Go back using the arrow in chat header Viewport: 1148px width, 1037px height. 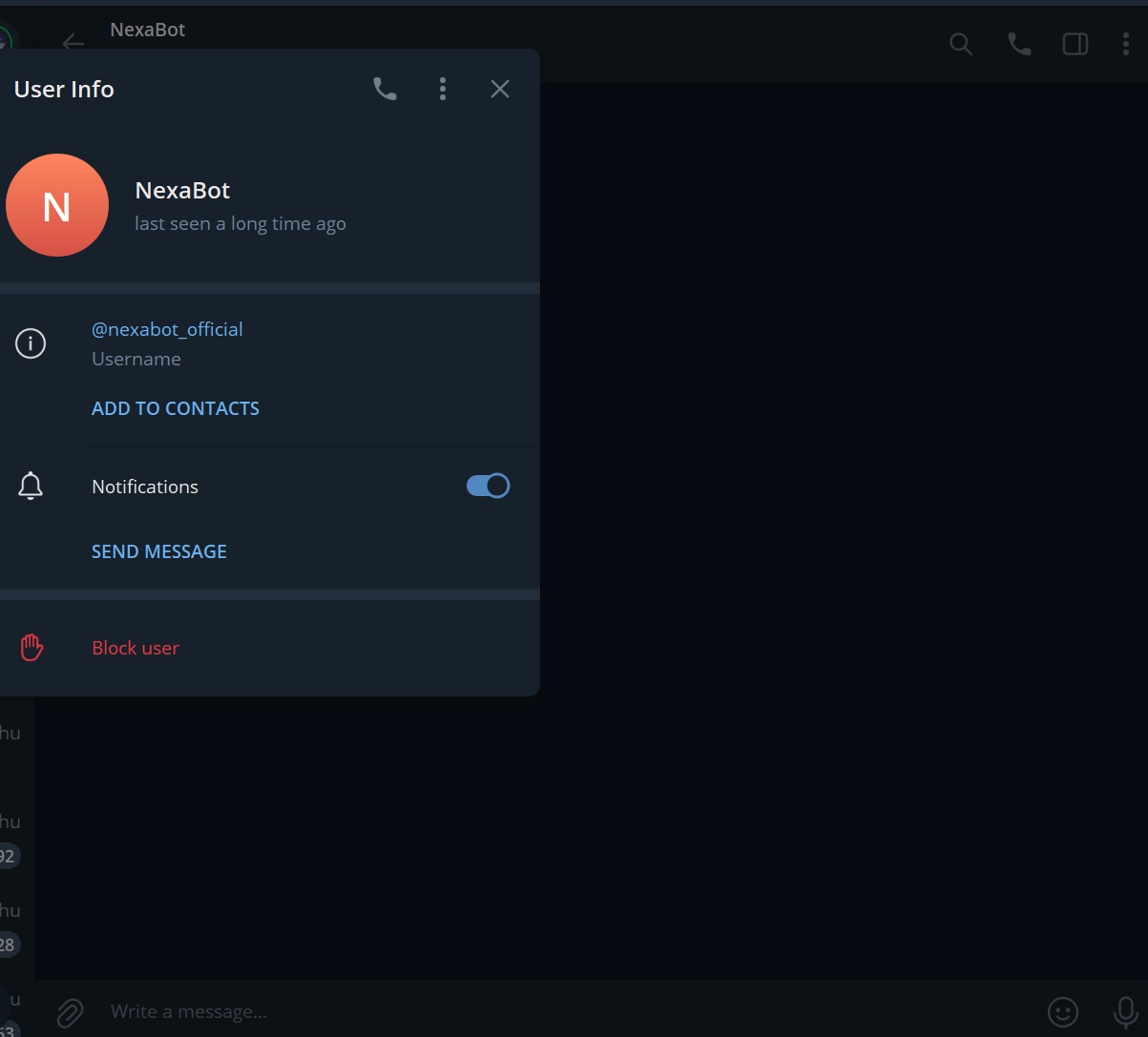pos(73,43)
